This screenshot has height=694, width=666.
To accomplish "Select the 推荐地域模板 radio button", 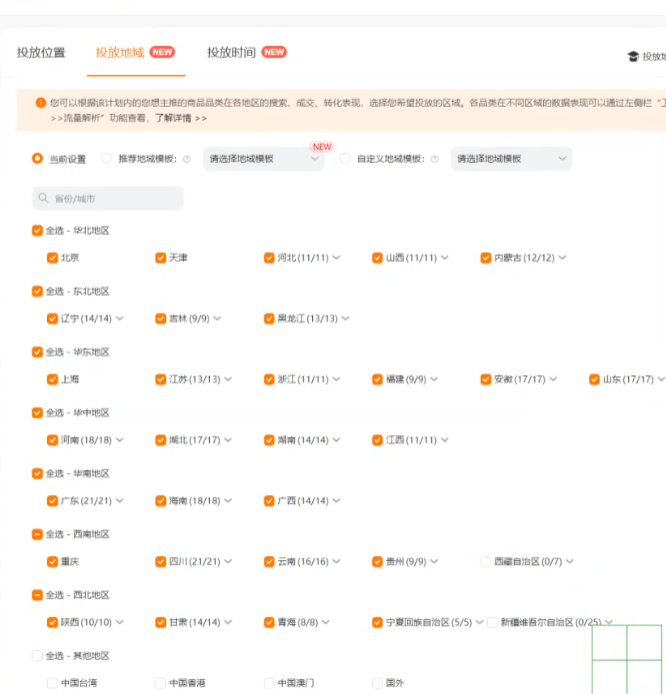I will [107, 159].
